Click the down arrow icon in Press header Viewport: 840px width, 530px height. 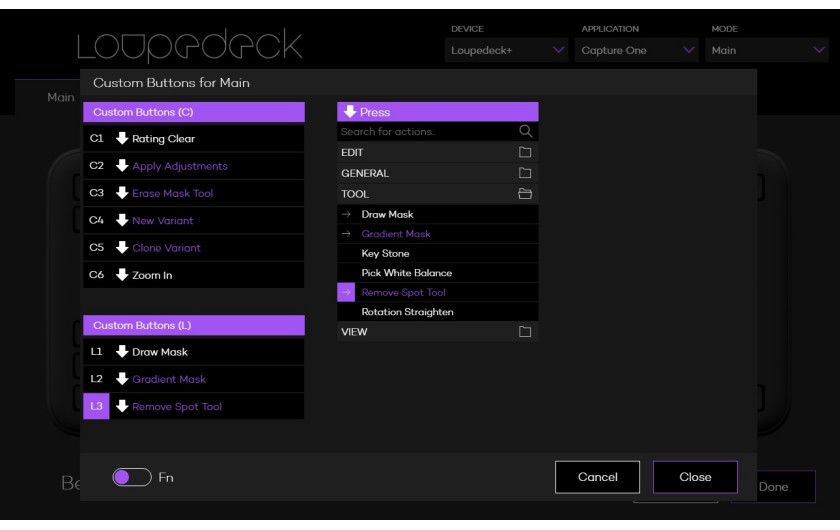click(x=350, y=111)
